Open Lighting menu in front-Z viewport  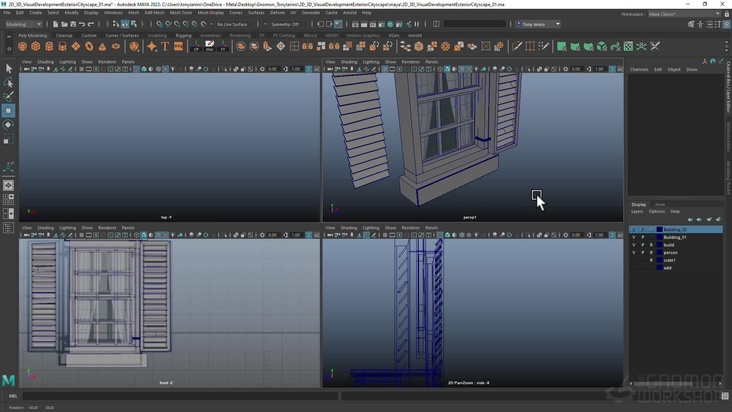[x=67, y=228]
